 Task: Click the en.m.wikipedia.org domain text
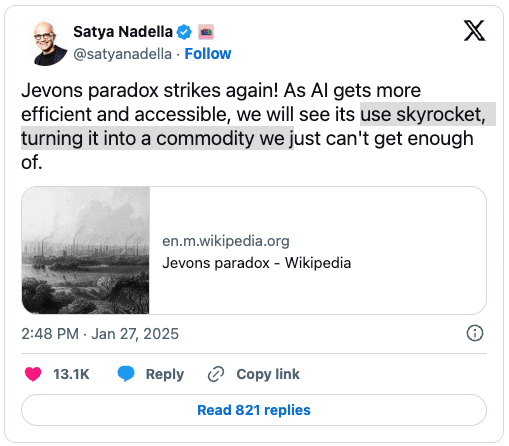[x=226, y=241]
